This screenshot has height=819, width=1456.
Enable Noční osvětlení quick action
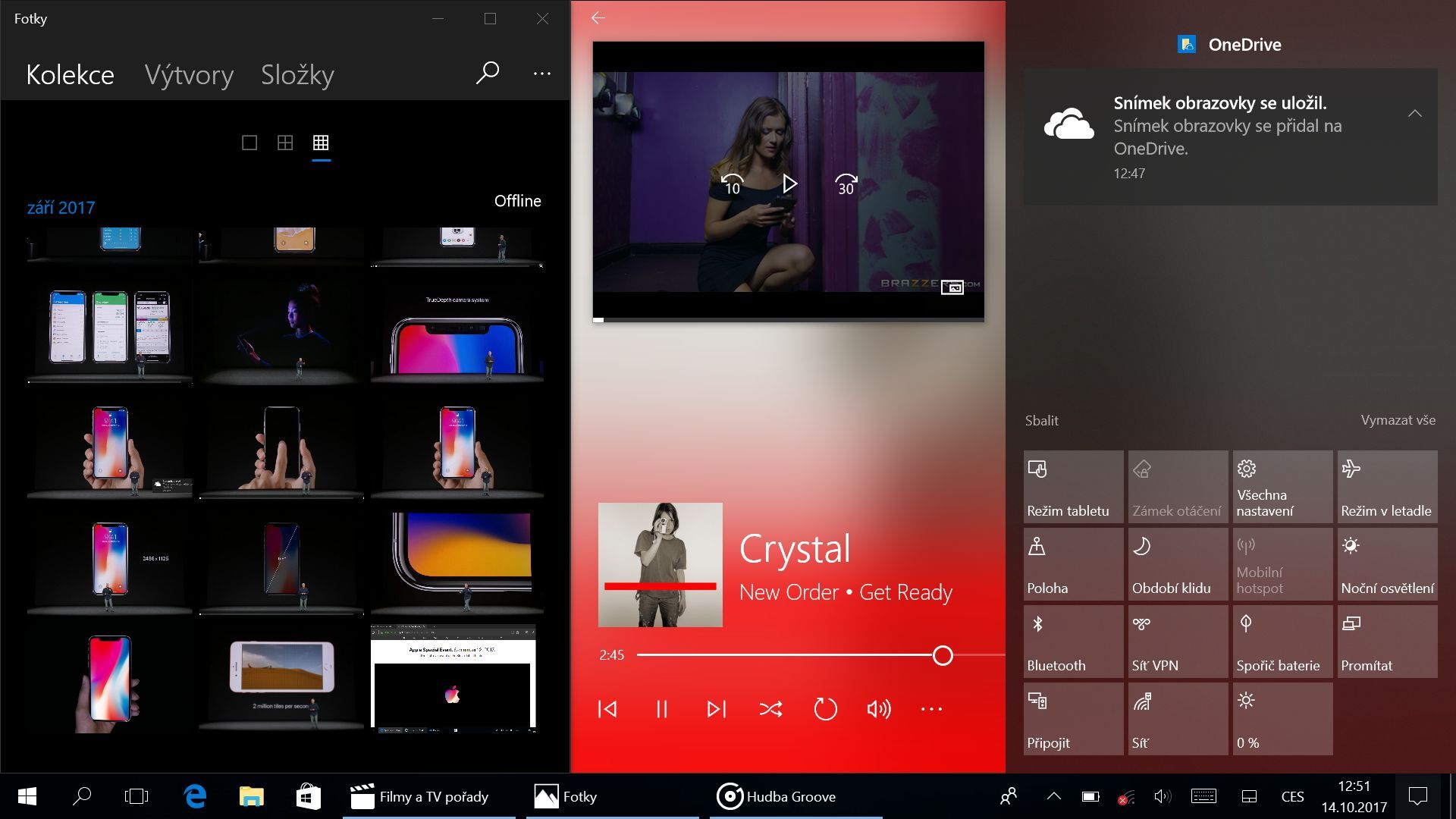1386,563
